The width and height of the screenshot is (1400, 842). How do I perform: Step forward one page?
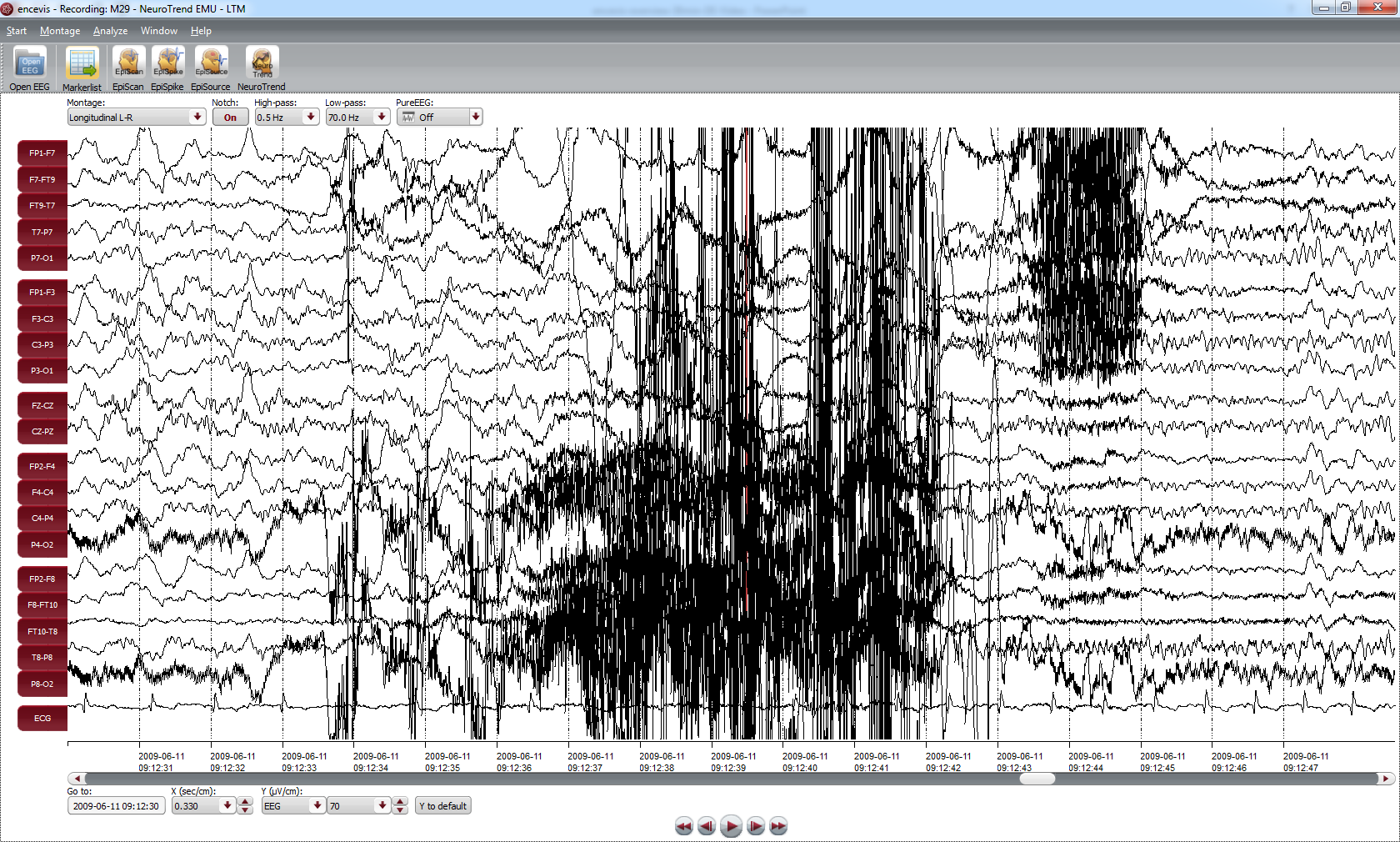[756, 826]
